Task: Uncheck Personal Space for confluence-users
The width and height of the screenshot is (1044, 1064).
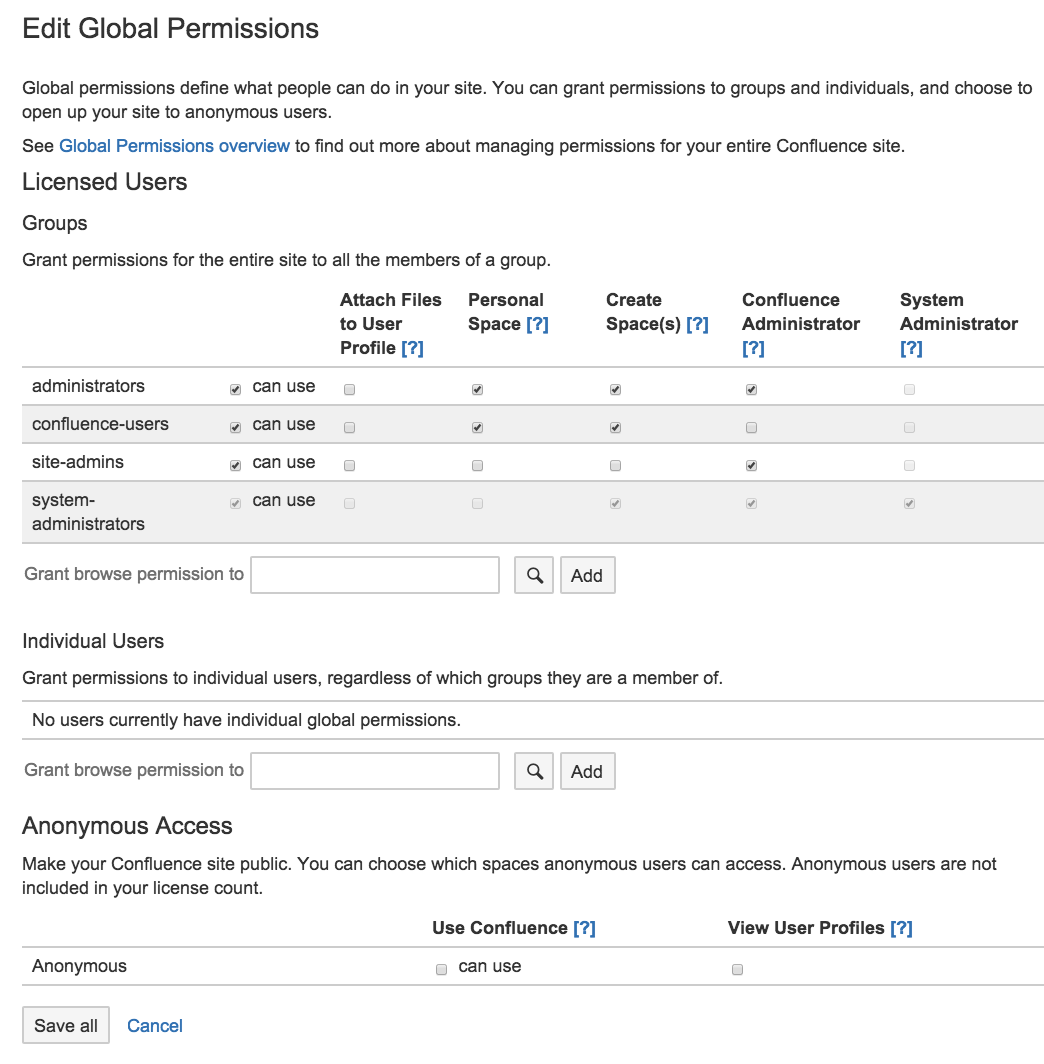Action: tap(478, 428)
